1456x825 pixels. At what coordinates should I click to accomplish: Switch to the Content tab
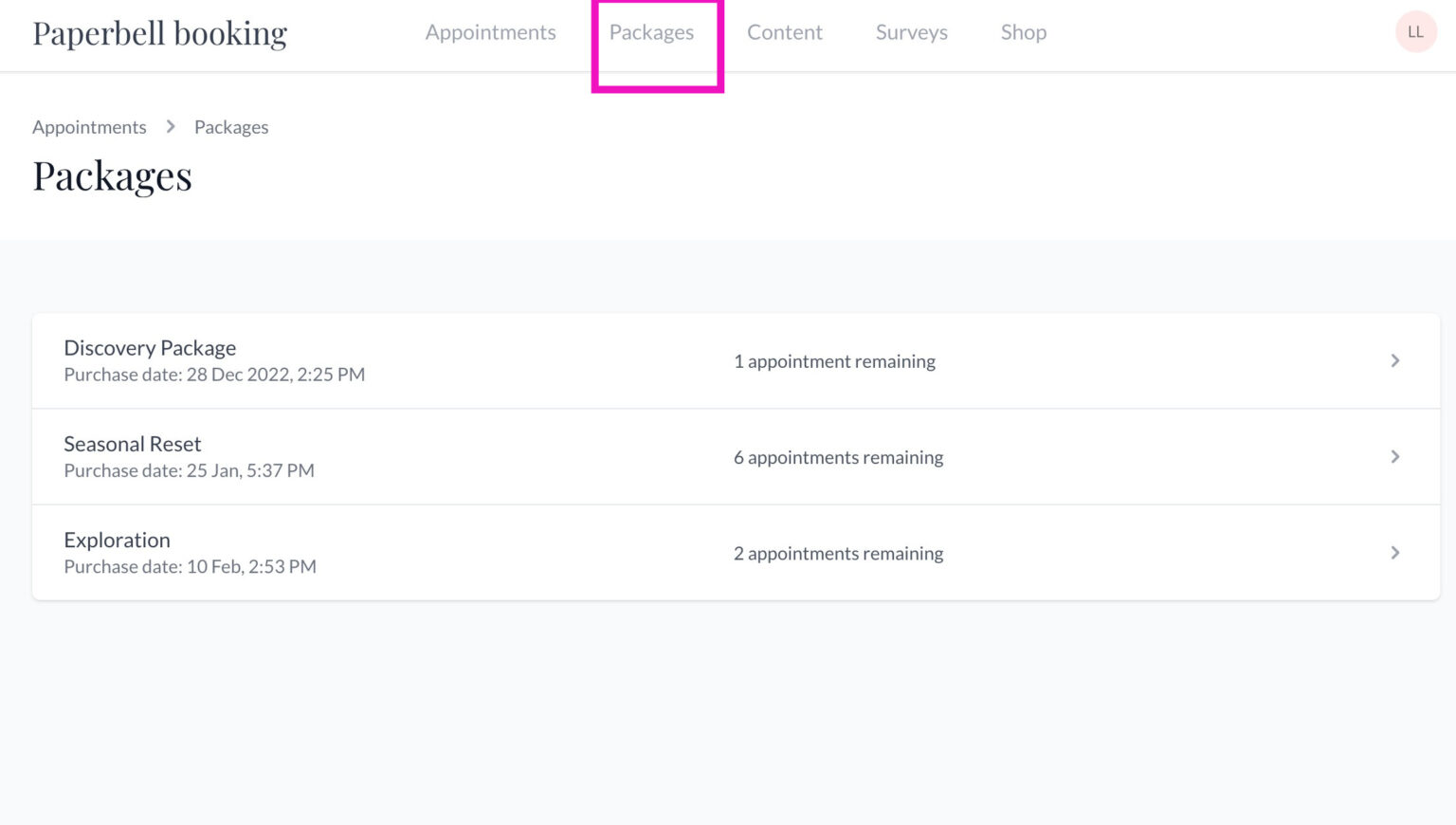click(x=785, y=31)
